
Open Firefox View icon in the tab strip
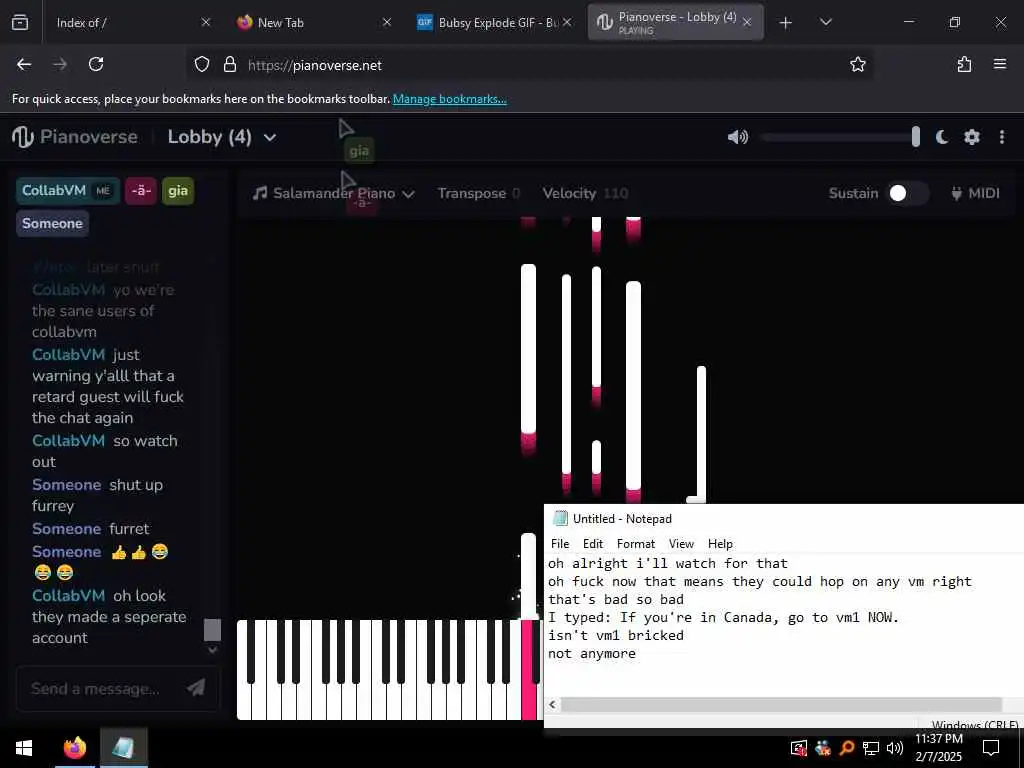(x=20, y=23)
